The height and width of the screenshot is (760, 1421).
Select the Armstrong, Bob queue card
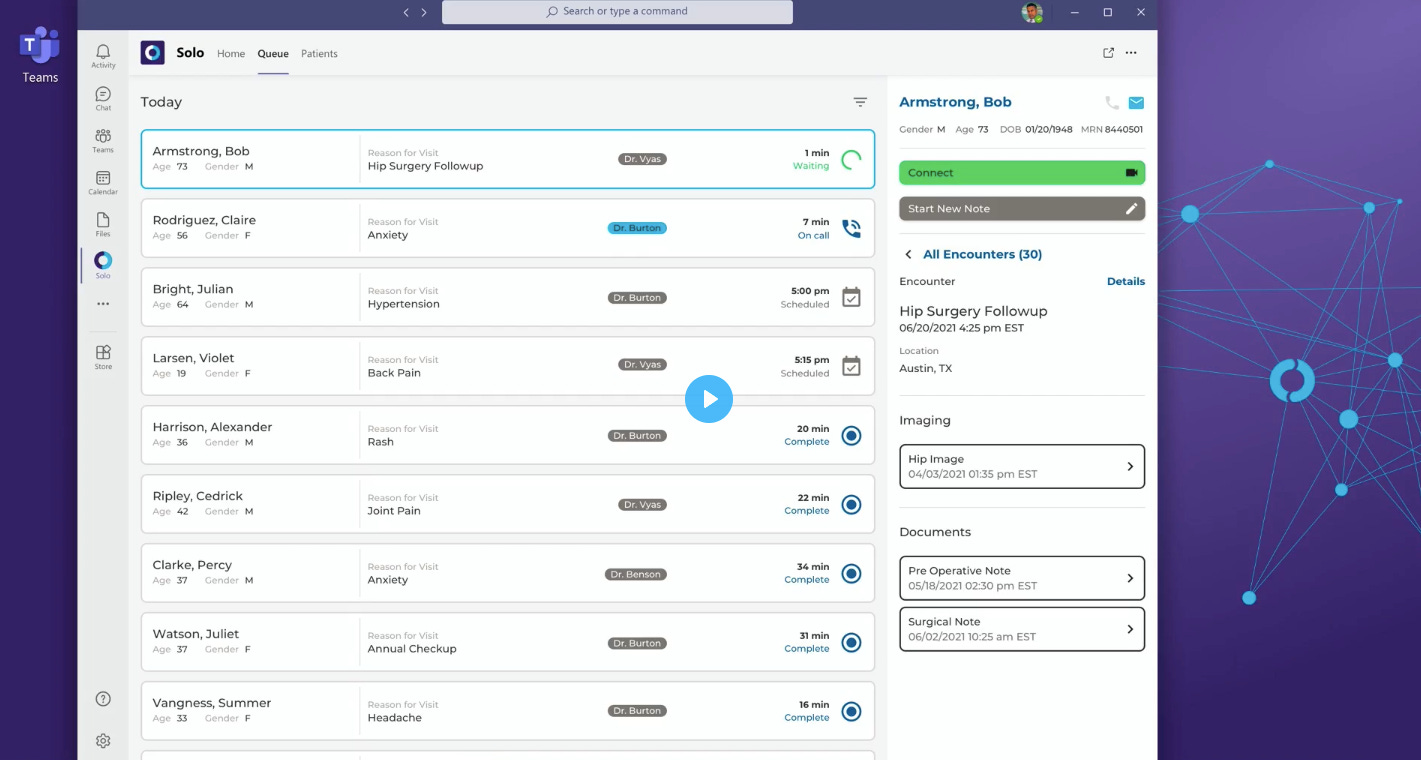point(507,159)
